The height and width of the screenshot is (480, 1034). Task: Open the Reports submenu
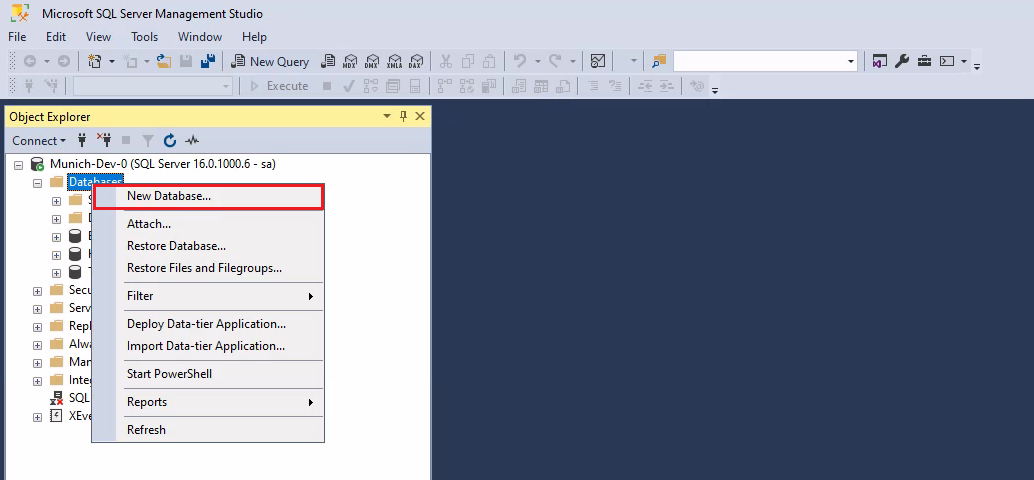208,402
